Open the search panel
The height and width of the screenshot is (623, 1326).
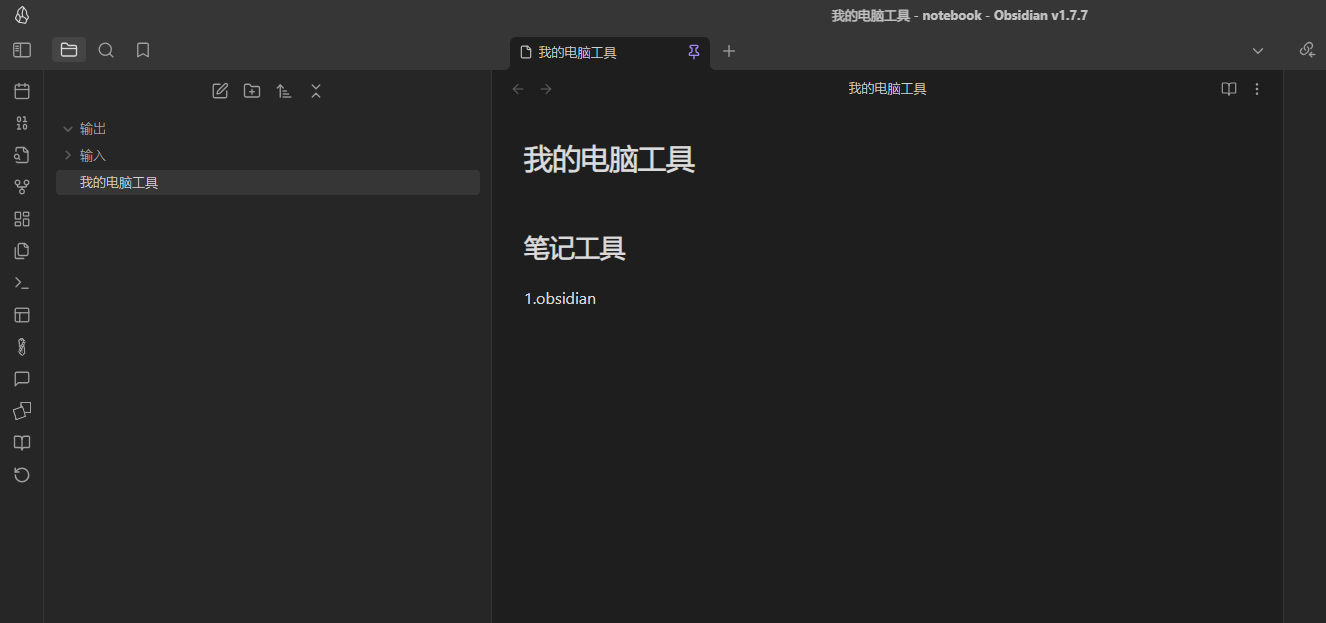pos(106,50)
